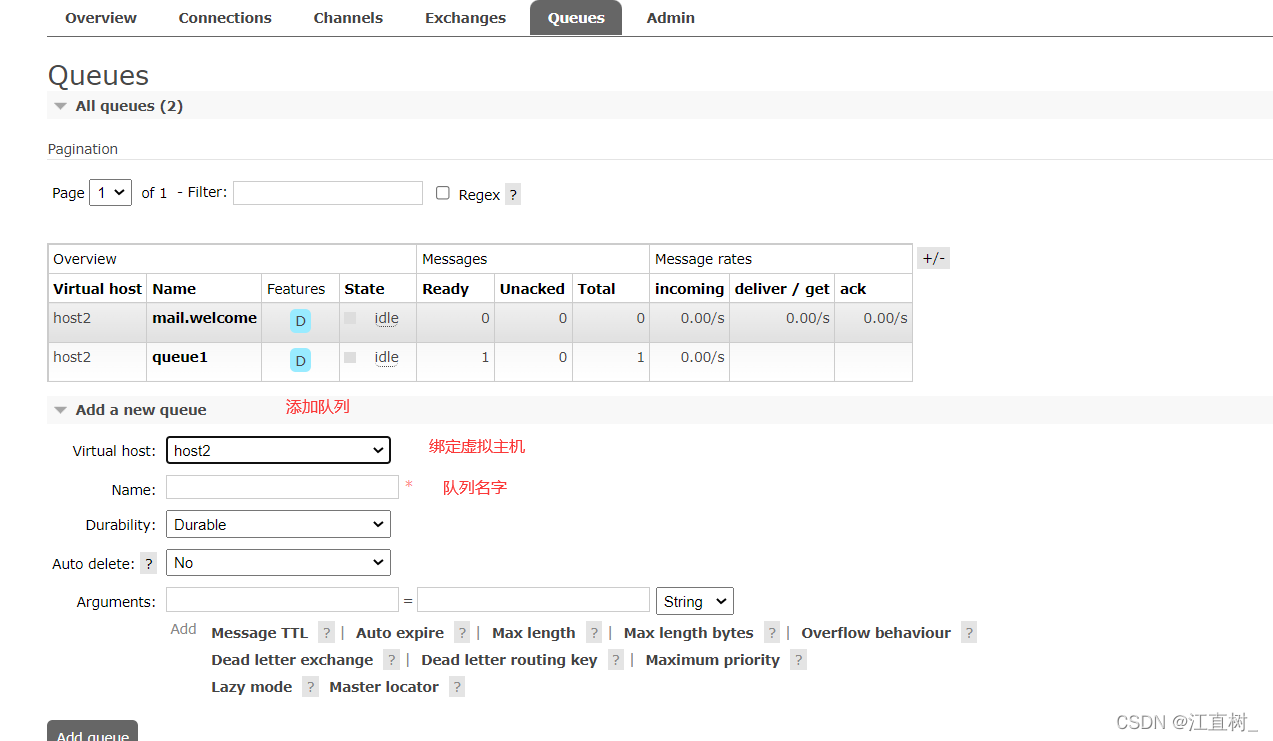The image size is (1273, 741).
Task: Sort by incoming rate column
Action: coord(689,289)
